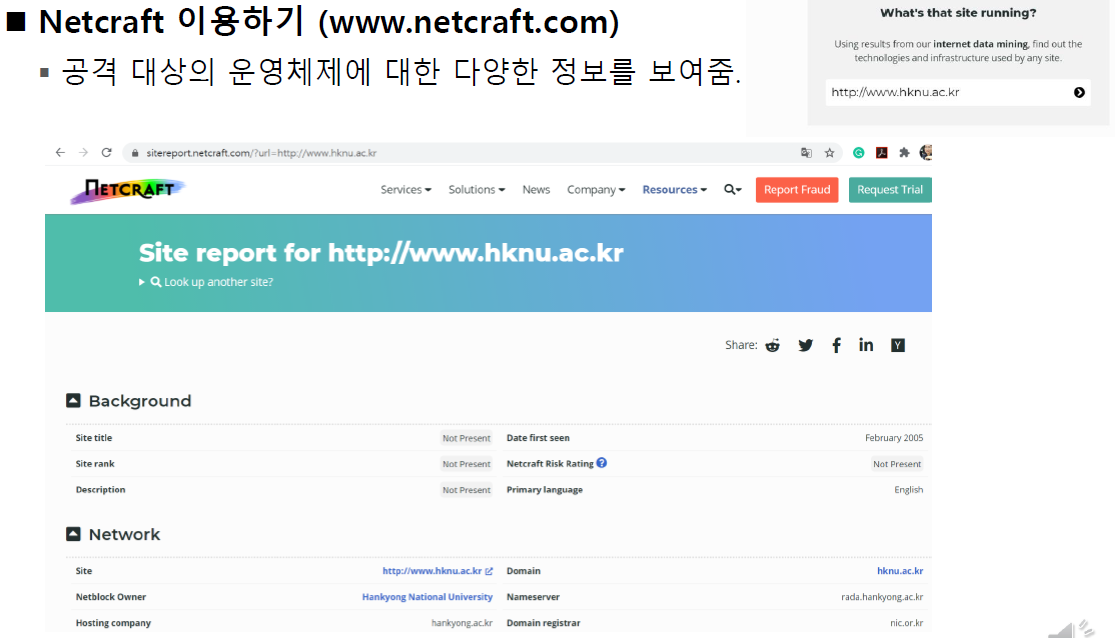Open the green Grammarly extension icon
1115x638 pixels.
(859, 152)
